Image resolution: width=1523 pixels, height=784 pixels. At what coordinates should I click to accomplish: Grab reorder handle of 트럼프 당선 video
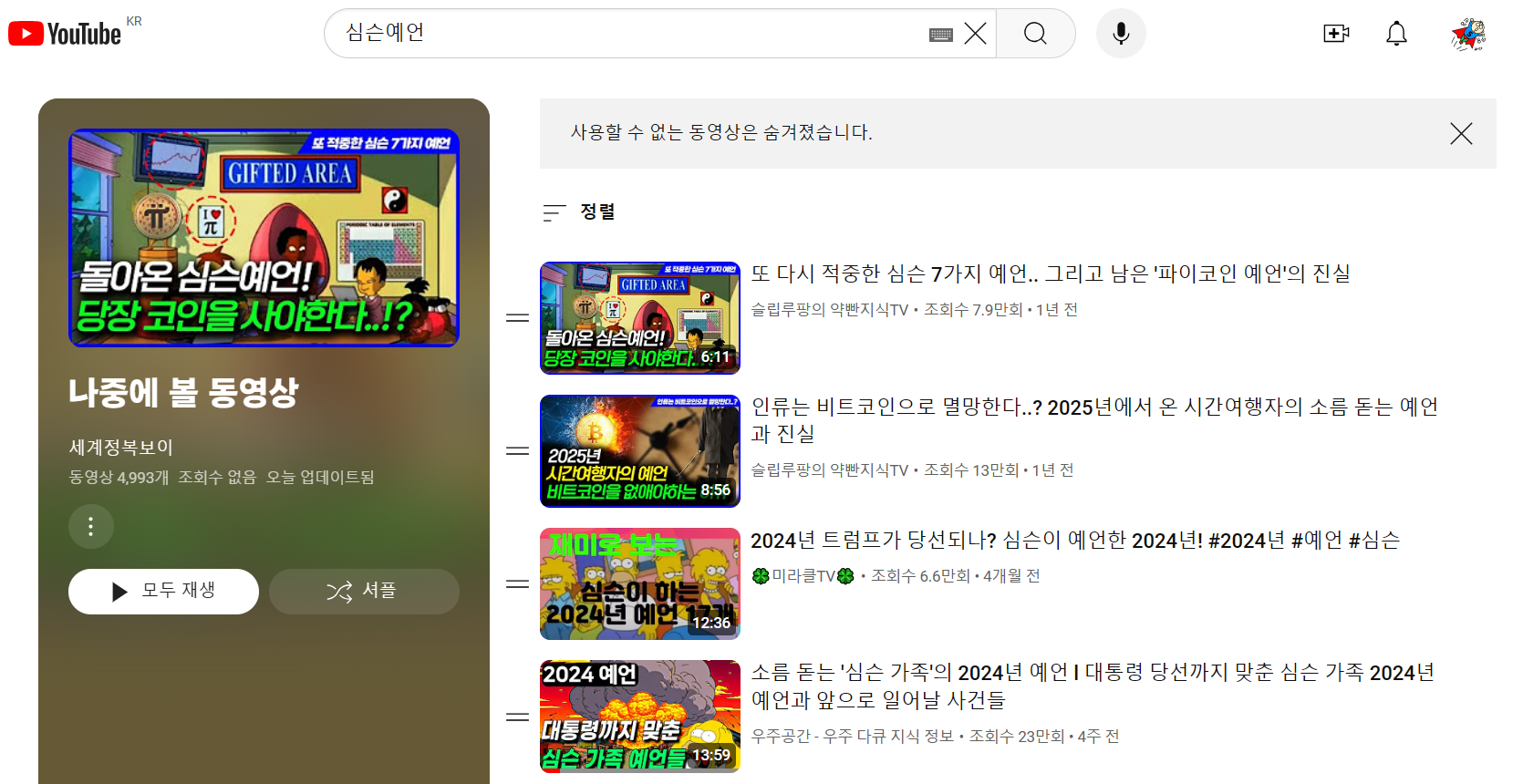[518, 584]
